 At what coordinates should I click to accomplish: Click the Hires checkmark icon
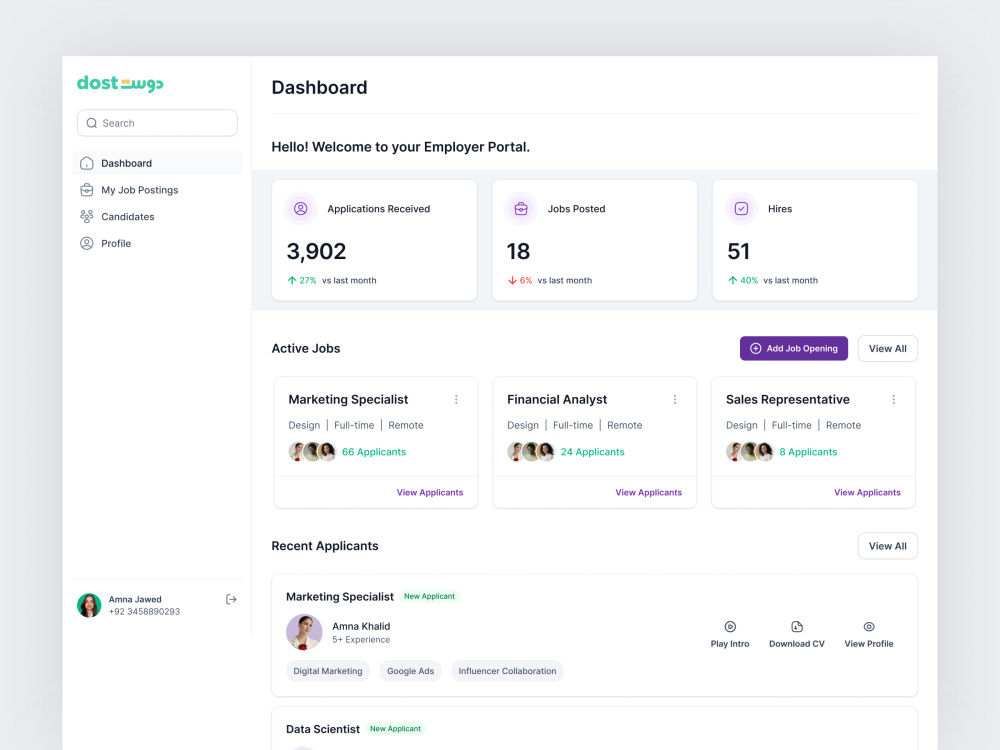click(741, 209)
